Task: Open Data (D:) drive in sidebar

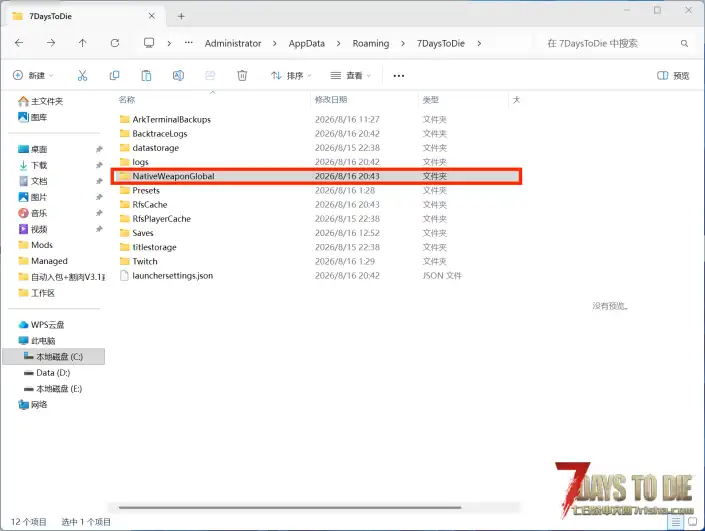Action: [x=47, y=373]
